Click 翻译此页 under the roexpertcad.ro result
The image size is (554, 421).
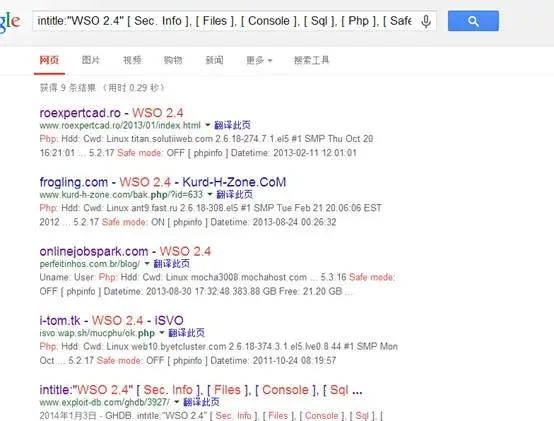coord(232,125)
